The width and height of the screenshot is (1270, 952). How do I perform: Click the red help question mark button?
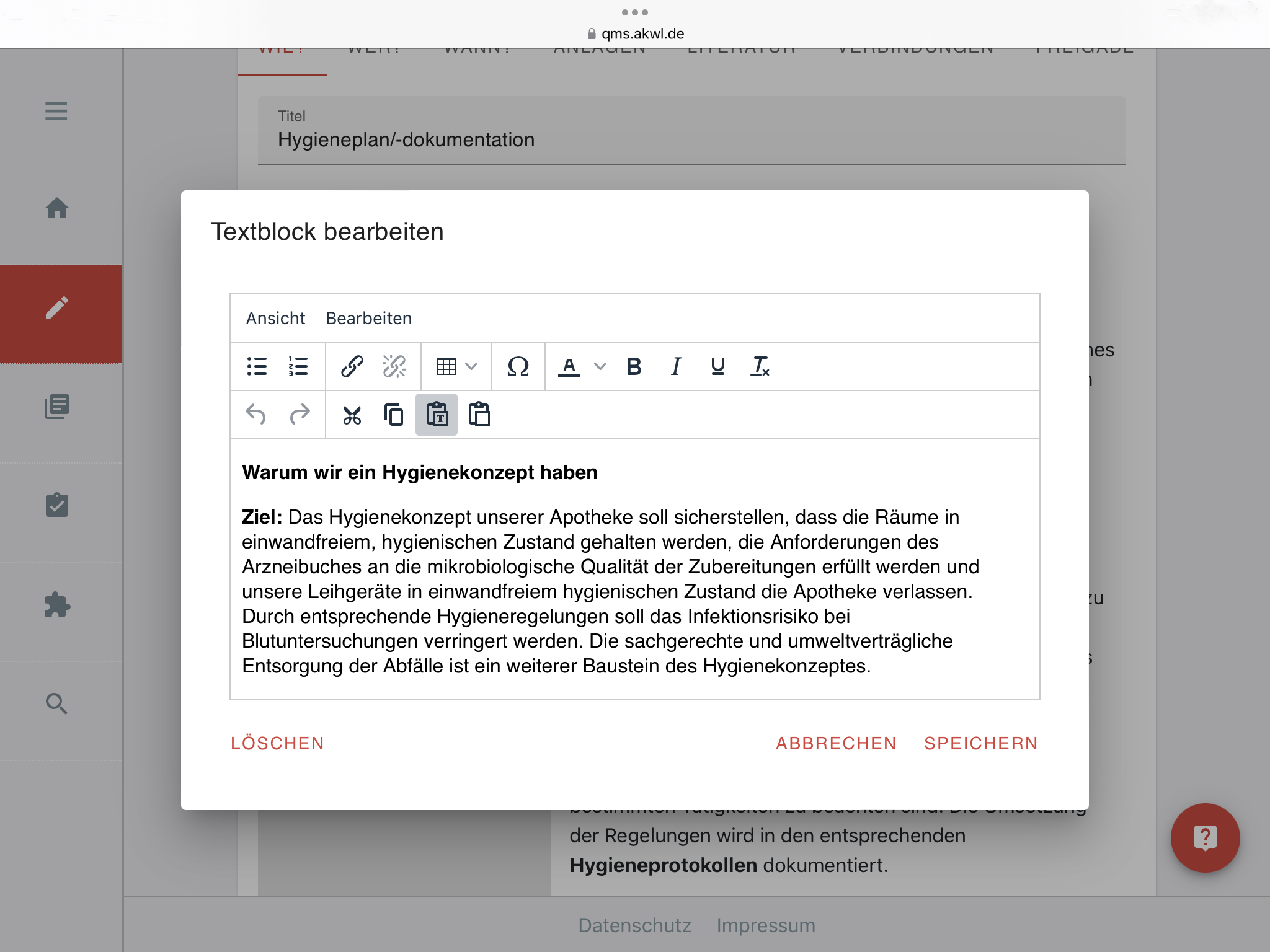pos(1205,838)
